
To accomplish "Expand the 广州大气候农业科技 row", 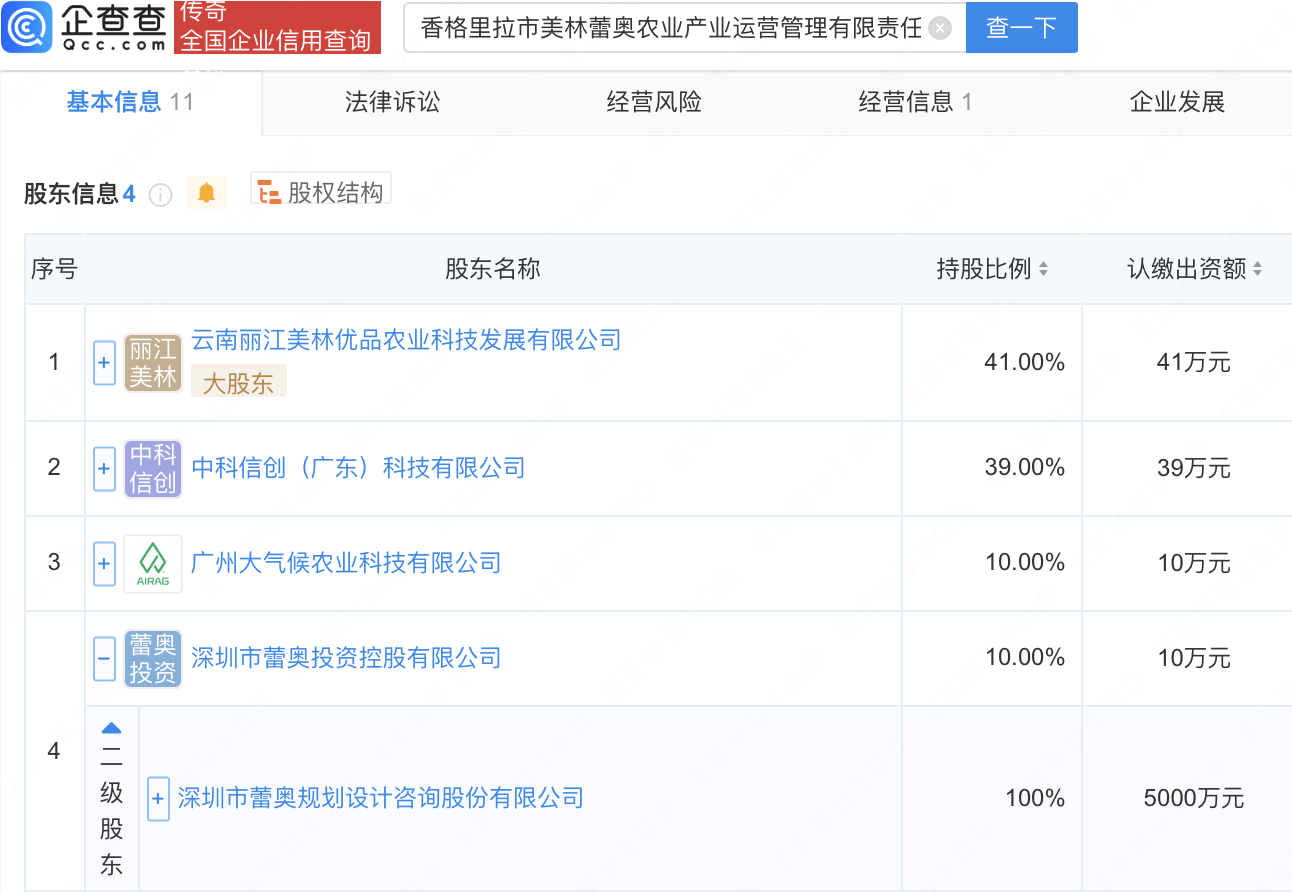I will 104,563.
